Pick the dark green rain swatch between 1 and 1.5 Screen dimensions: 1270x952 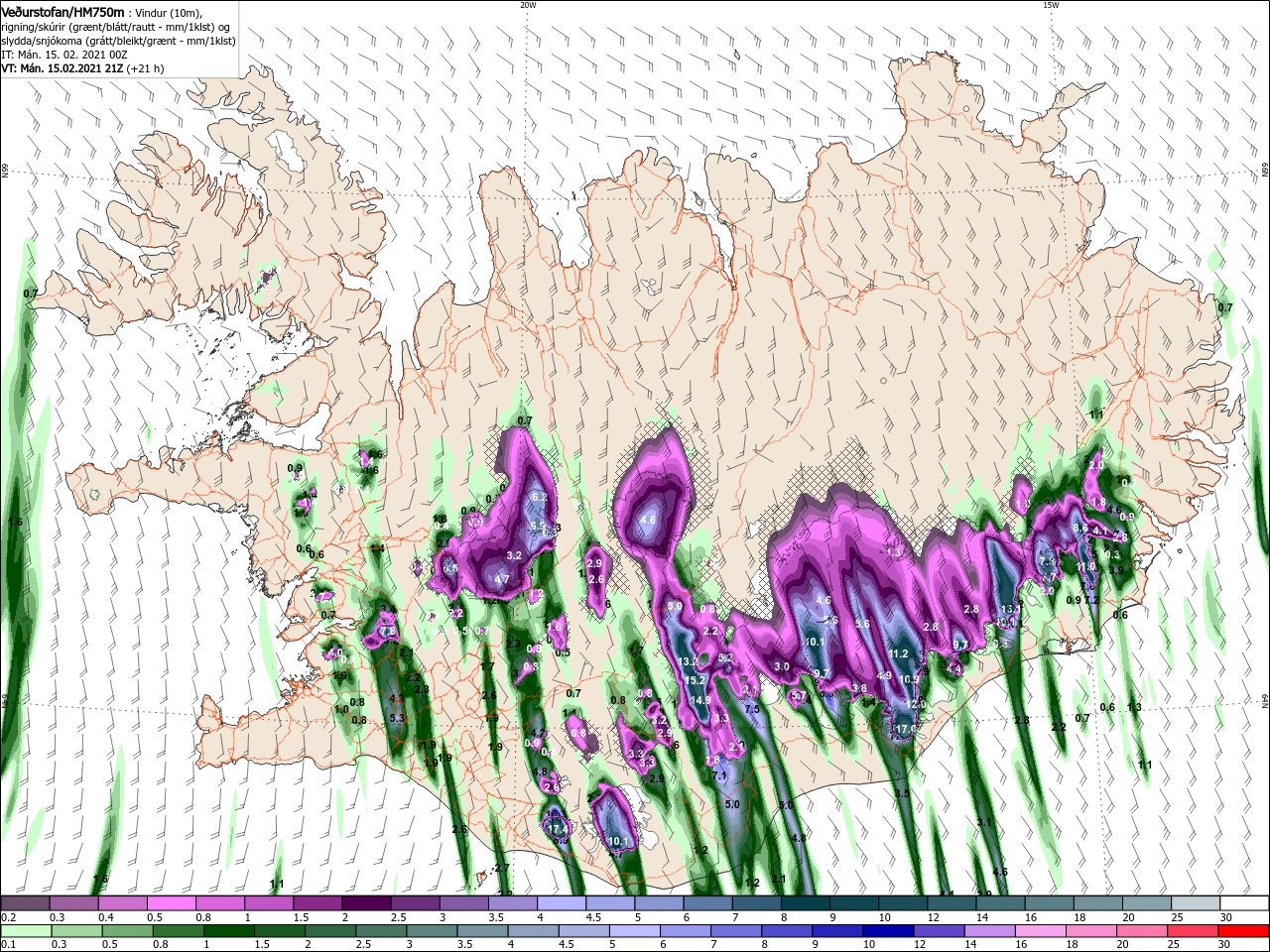point(228,931)
